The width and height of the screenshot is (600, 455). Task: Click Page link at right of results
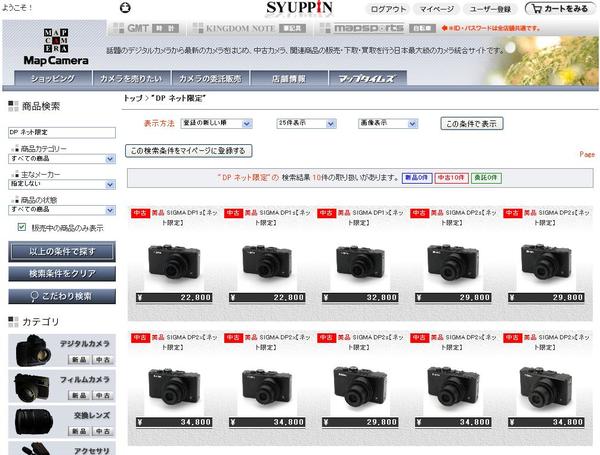[x=587, y=154]
